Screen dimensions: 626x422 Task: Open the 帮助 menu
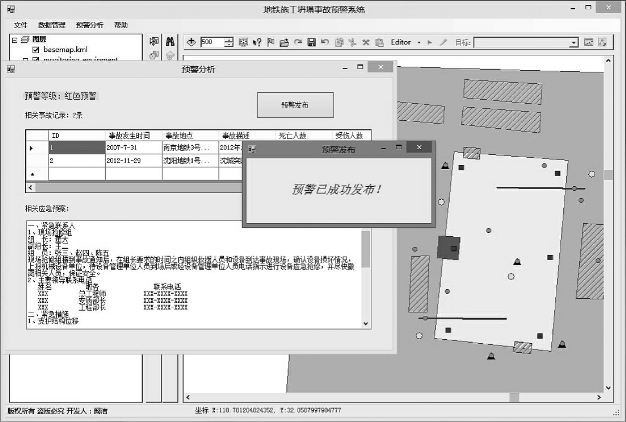coord(121,23)
